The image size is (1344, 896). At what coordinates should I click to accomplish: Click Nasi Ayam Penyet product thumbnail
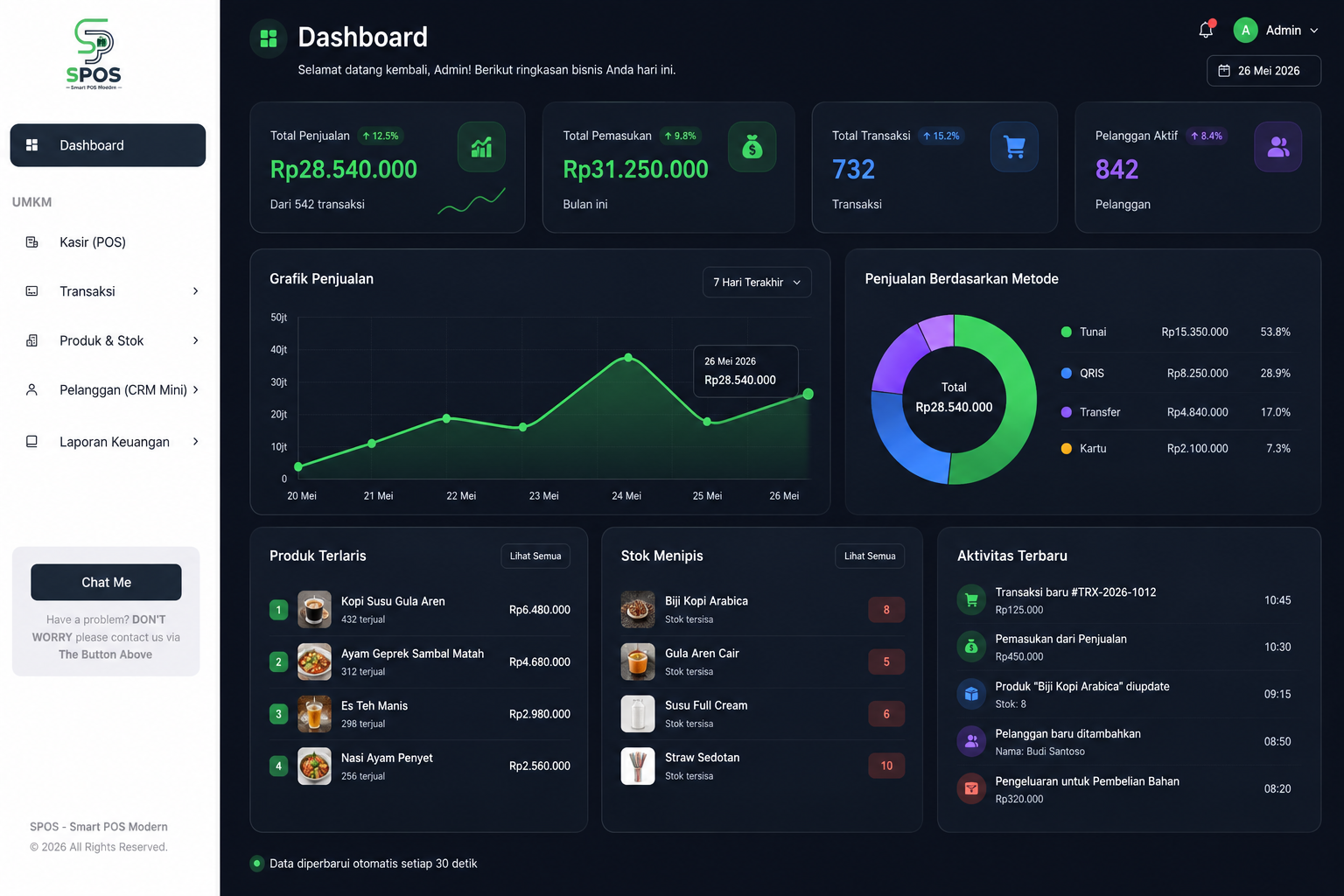[x=314, y=766]
